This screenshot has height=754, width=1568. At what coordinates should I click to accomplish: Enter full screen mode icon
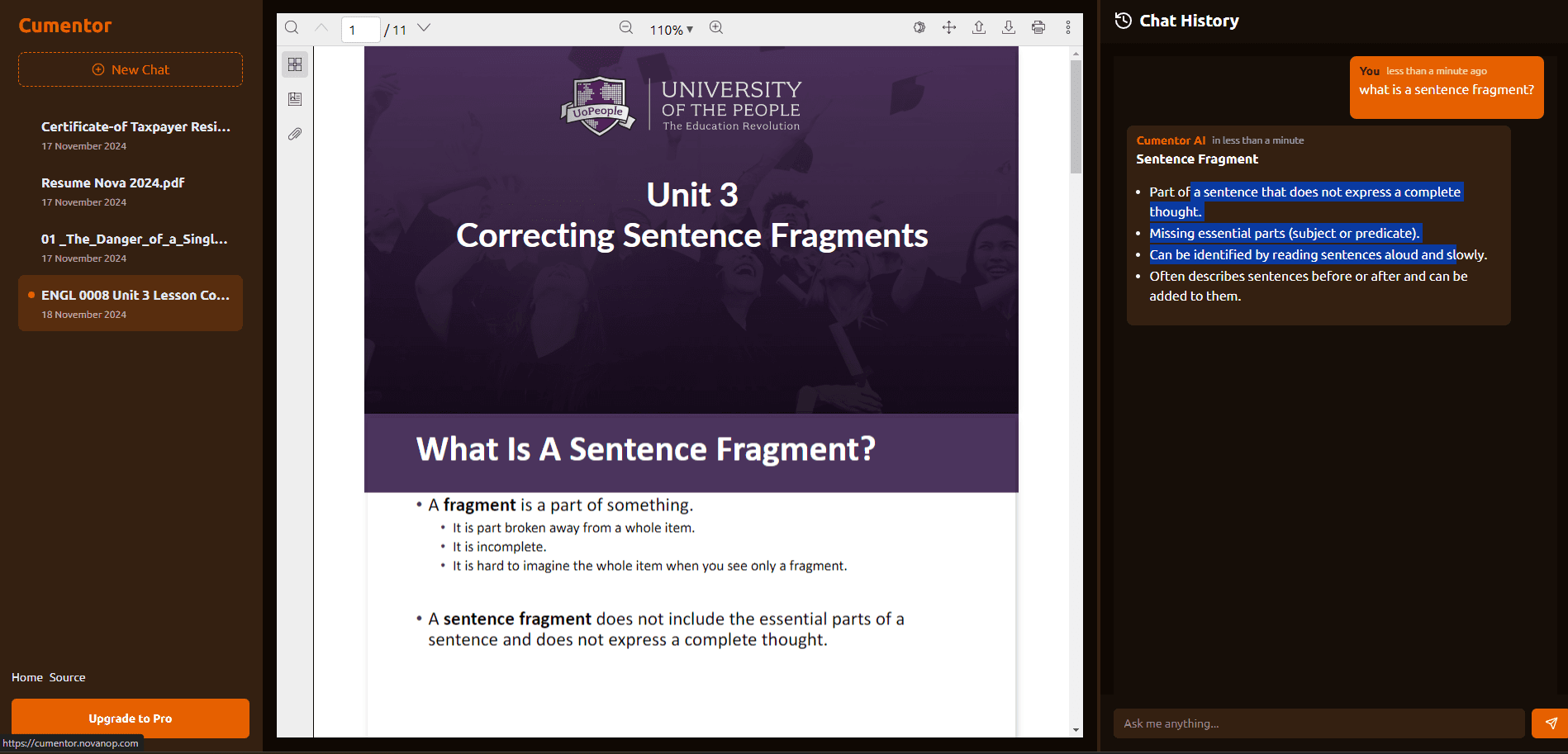949,28
